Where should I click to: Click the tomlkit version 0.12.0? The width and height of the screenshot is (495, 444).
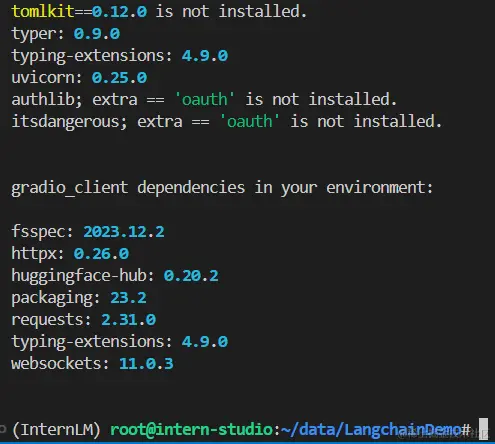[x=119, y=12]
